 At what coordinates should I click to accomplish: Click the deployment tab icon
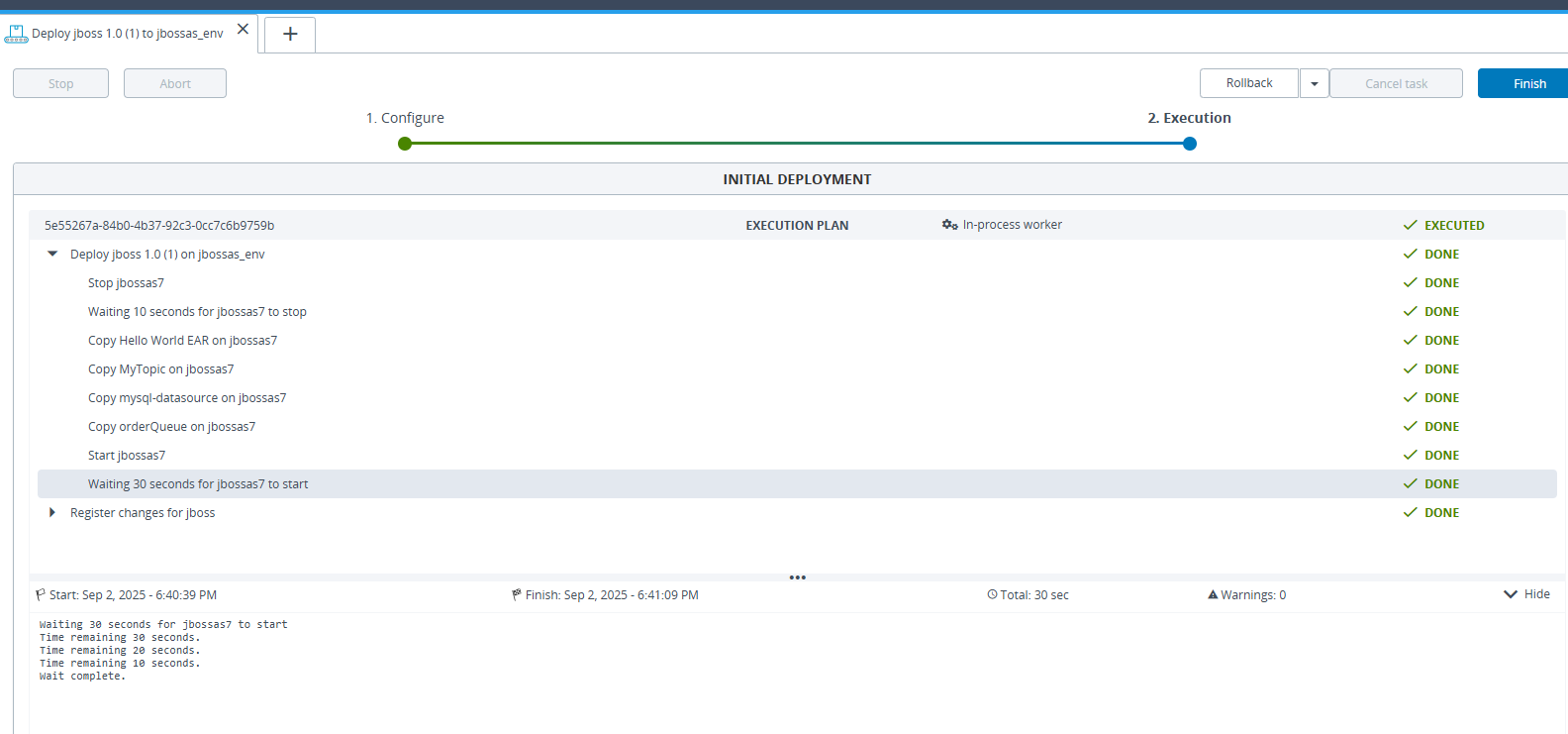[x=16, y=34]
